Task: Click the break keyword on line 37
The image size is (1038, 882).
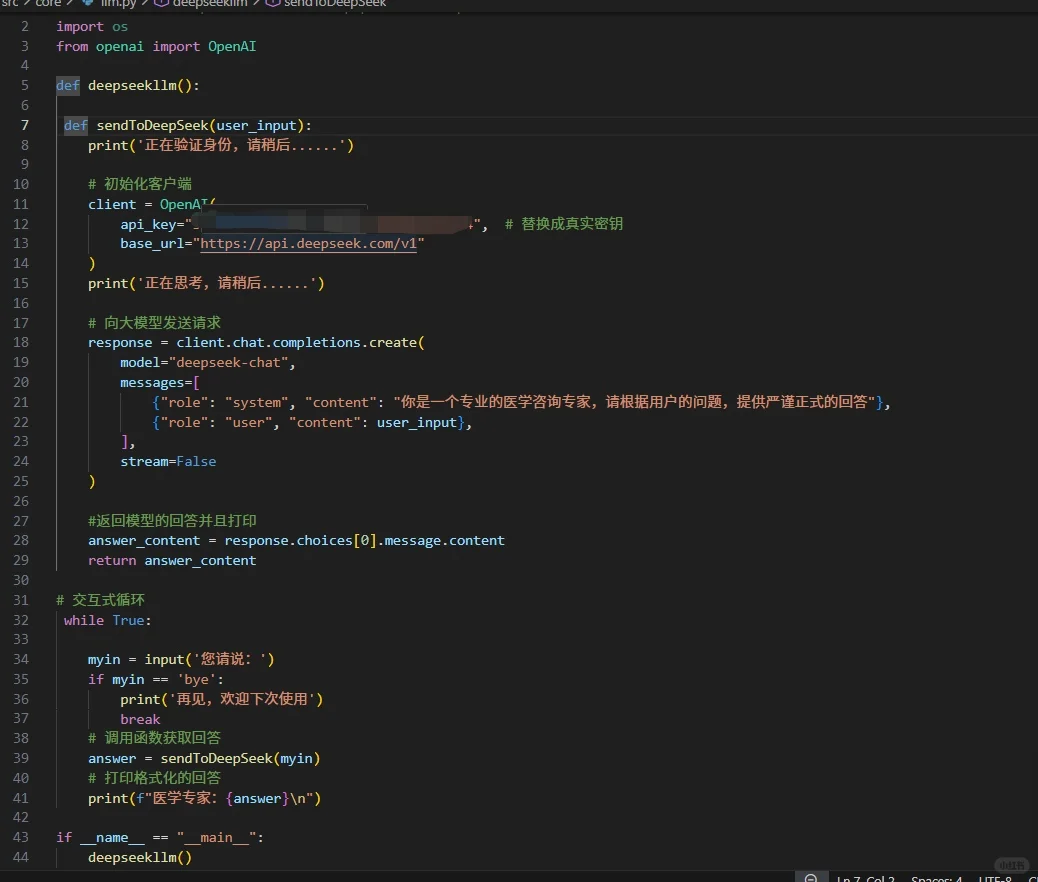Action: (x=140, y=719)
